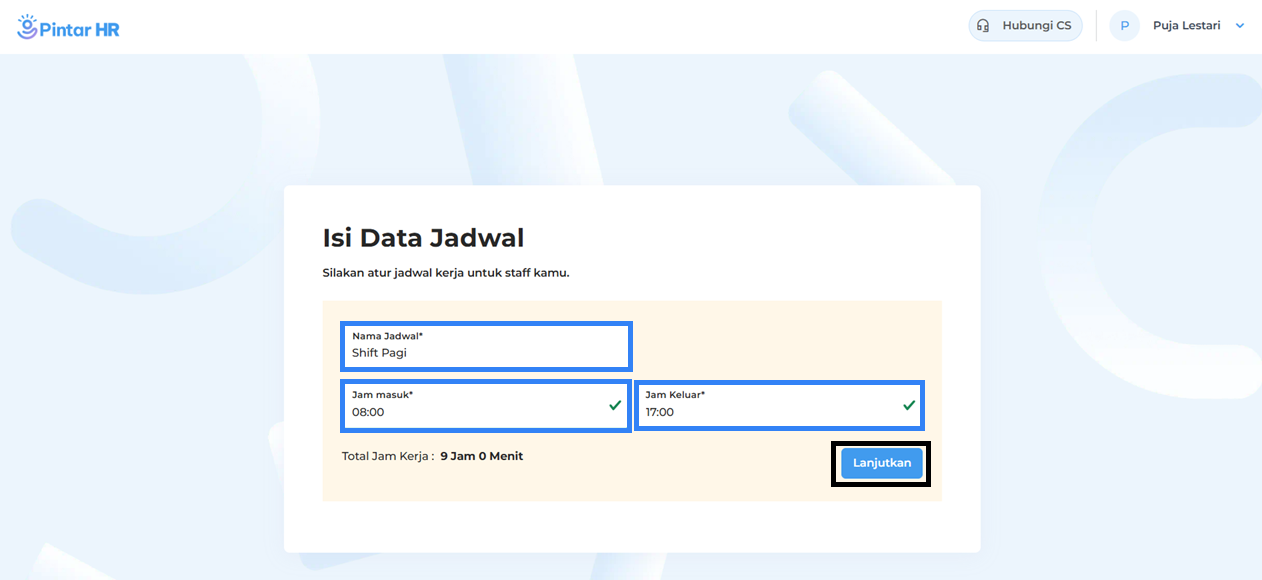1262x580 pixels.
Task: Expand chevron next to Puja Lestari
Action: click(x=1240, y=26)
